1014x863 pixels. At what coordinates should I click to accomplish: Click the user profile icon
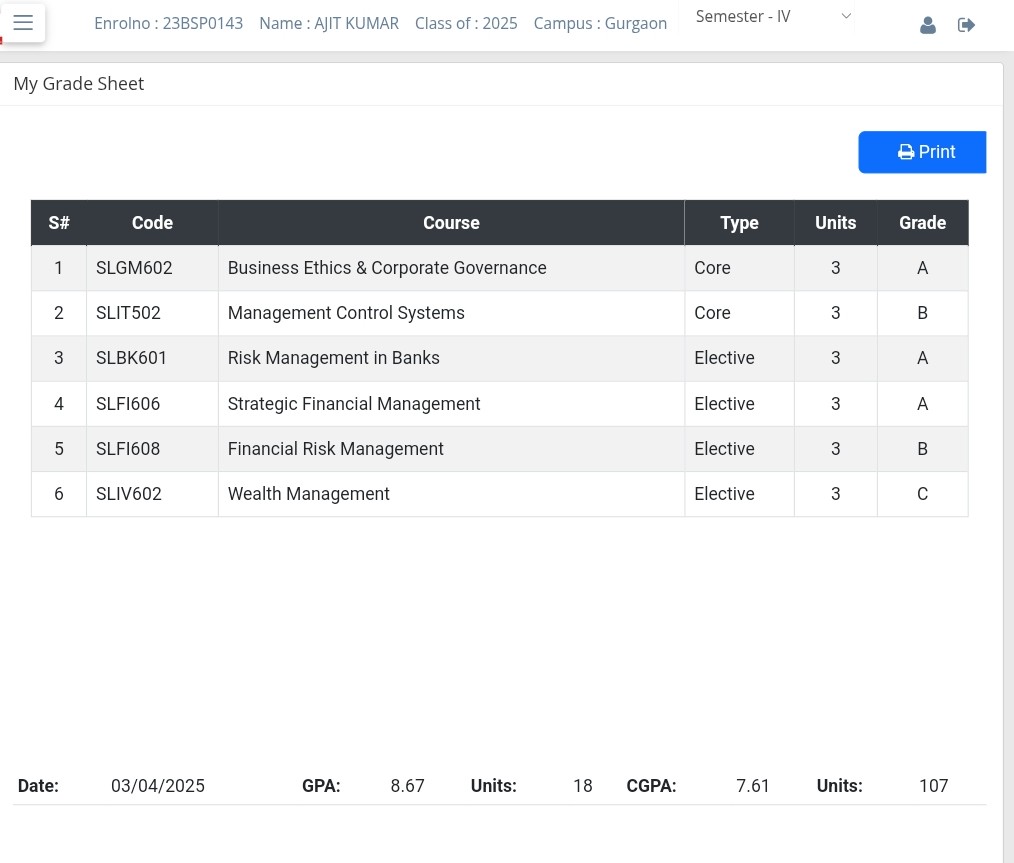(x=927, y=25)
